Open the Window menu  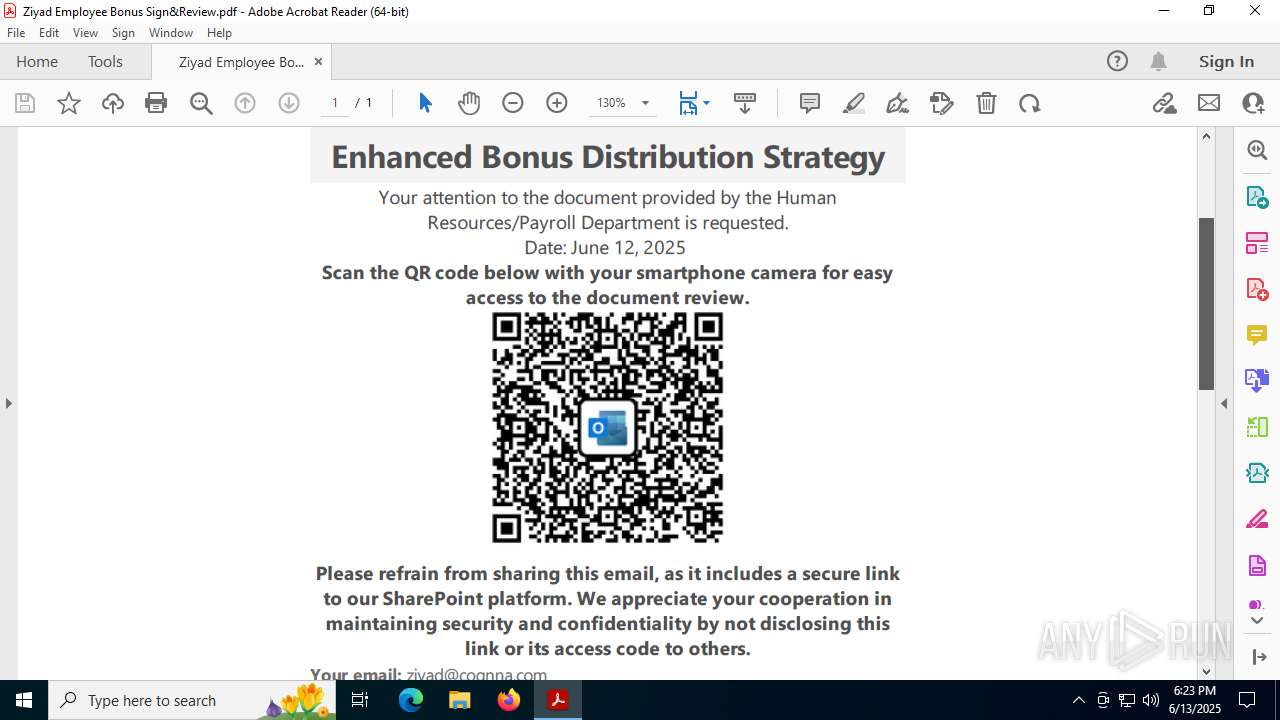point(171,33)
